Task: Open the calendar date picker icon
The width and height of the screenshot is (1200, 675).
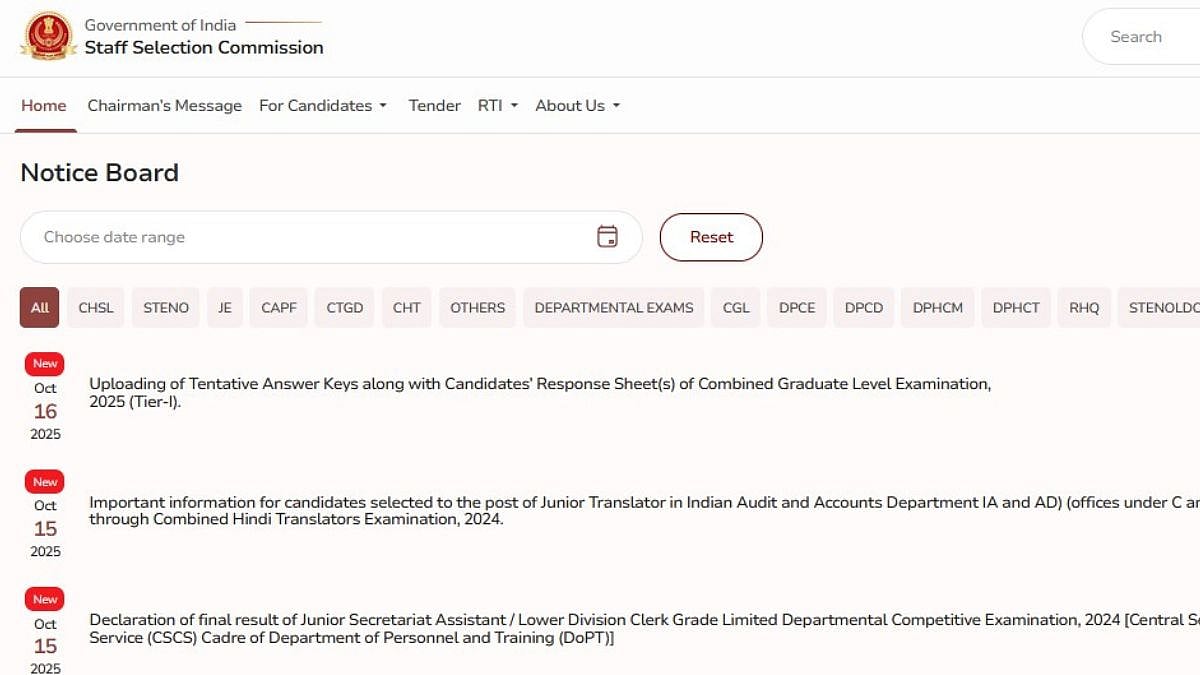Action: coord(607,237)
